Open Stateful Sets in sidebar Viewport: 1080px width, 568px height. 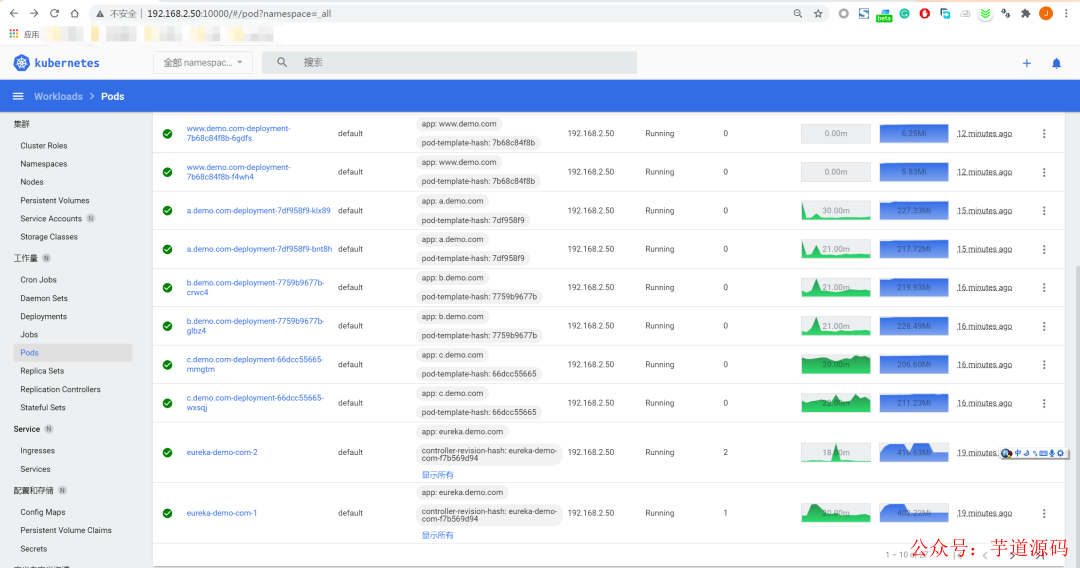[x=43, y=408]
